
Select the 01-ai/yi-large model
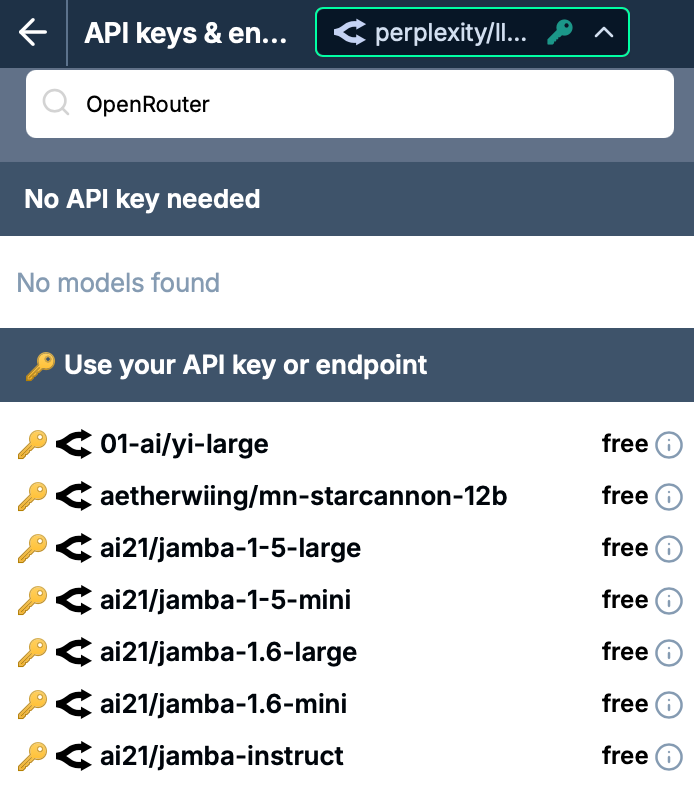click(x=185, y=444)
